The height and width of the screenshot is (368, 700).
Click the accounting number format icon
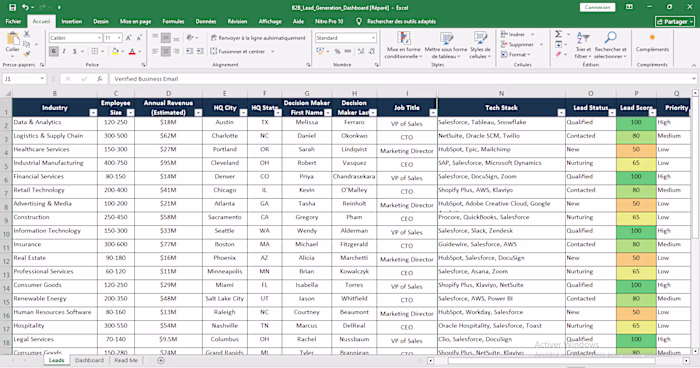320,51
